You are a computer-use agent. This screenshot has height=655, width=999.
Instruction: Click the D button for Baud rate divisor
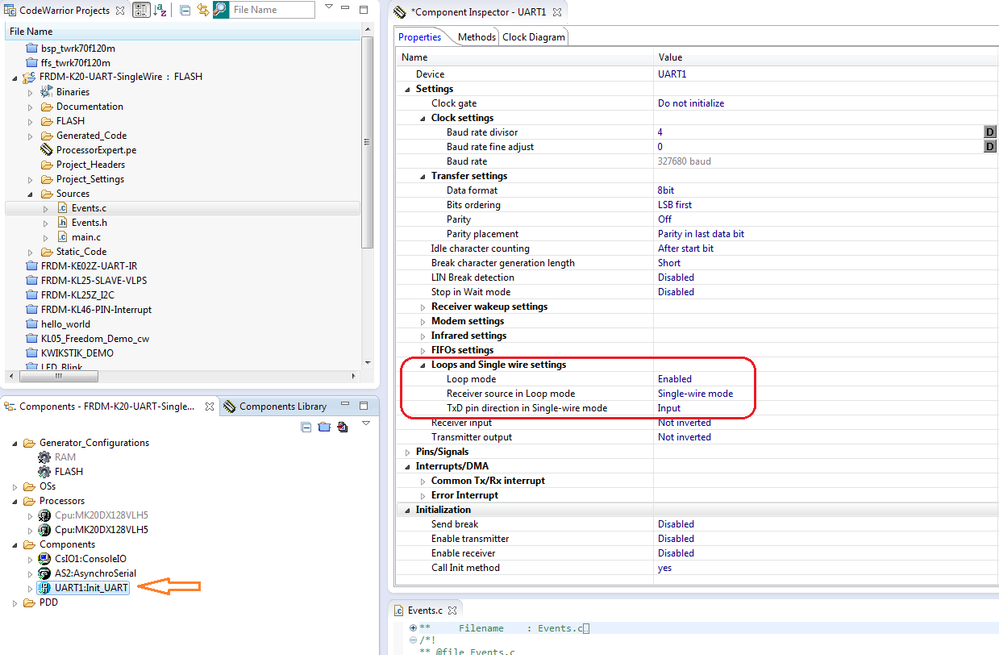pos(989,132)
